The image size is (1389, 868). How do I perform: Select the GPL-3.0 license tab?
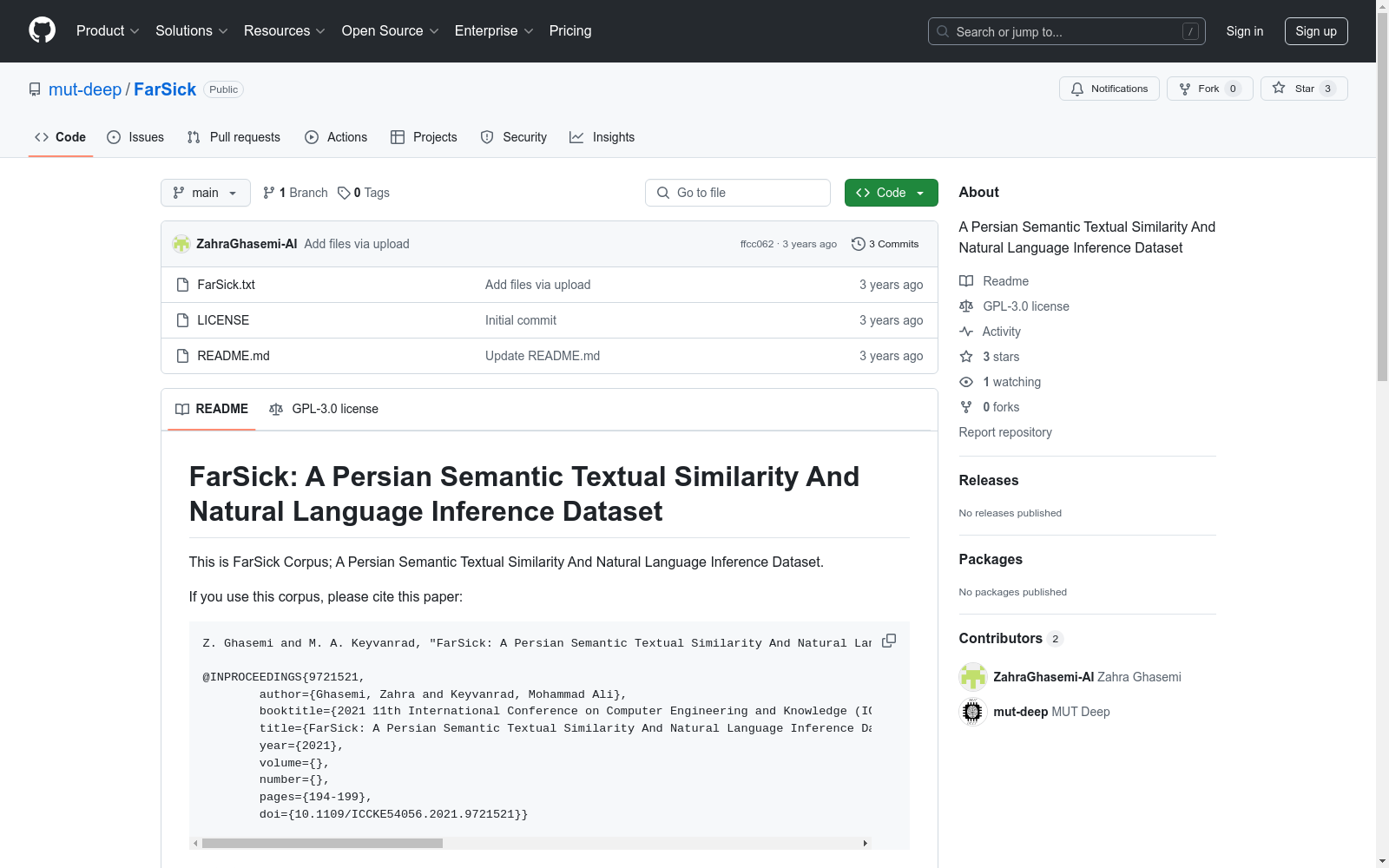click(324, 409)
